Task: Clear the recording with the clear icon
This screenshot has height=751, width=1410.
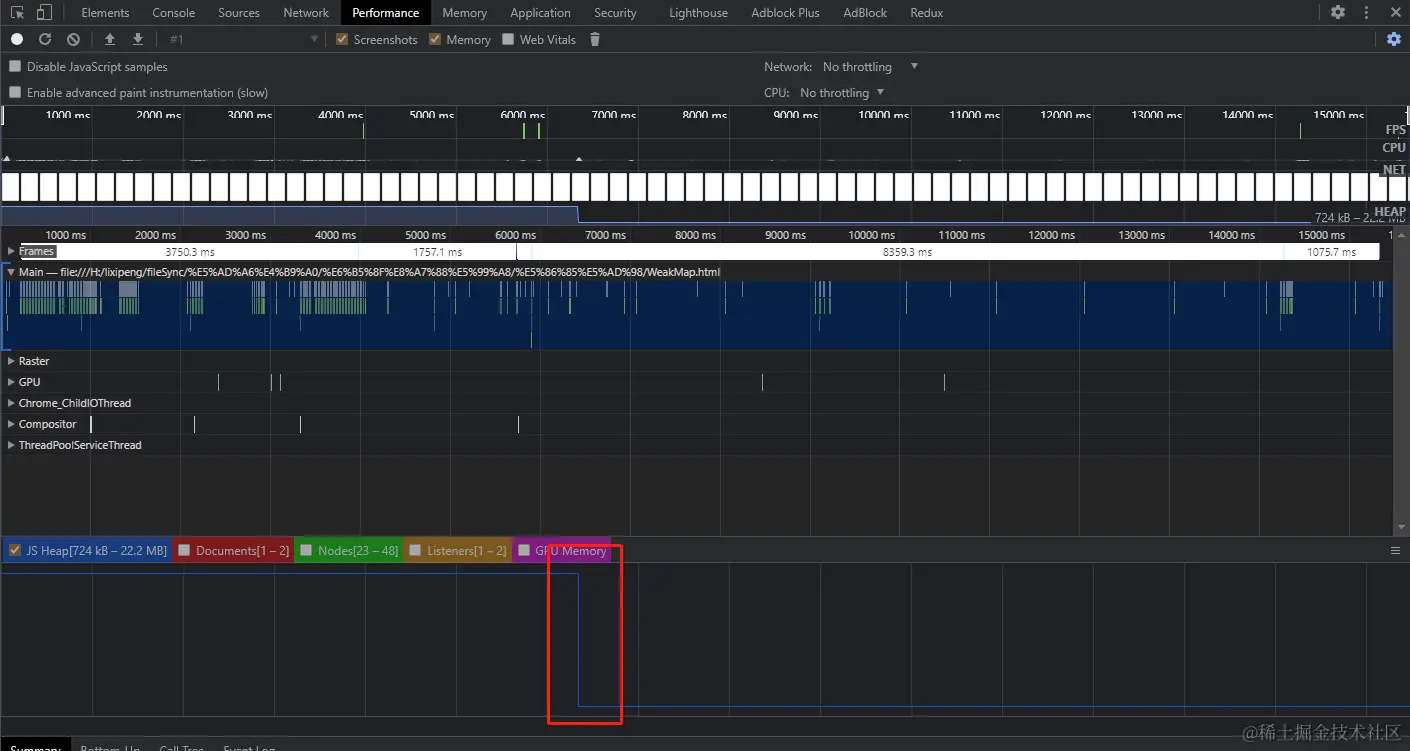Action: click(x=73, y=39)
